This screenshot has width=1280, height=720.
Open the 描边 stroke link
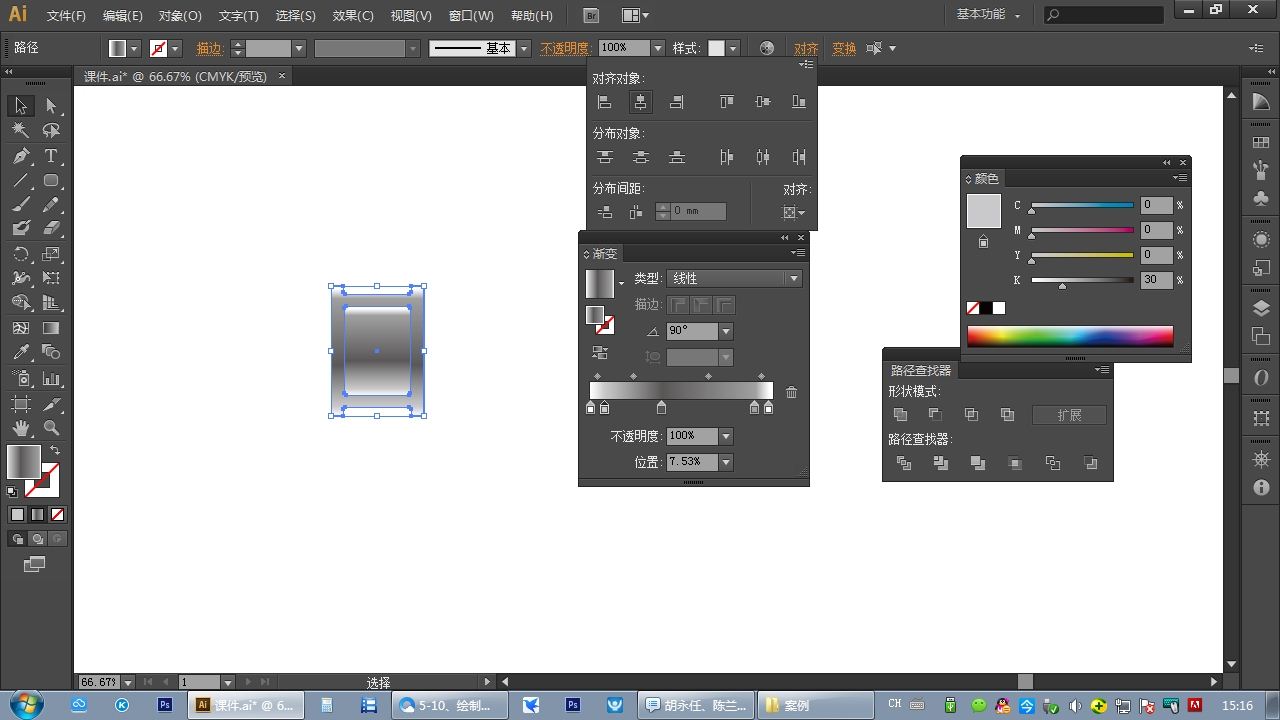pos(209,48)
